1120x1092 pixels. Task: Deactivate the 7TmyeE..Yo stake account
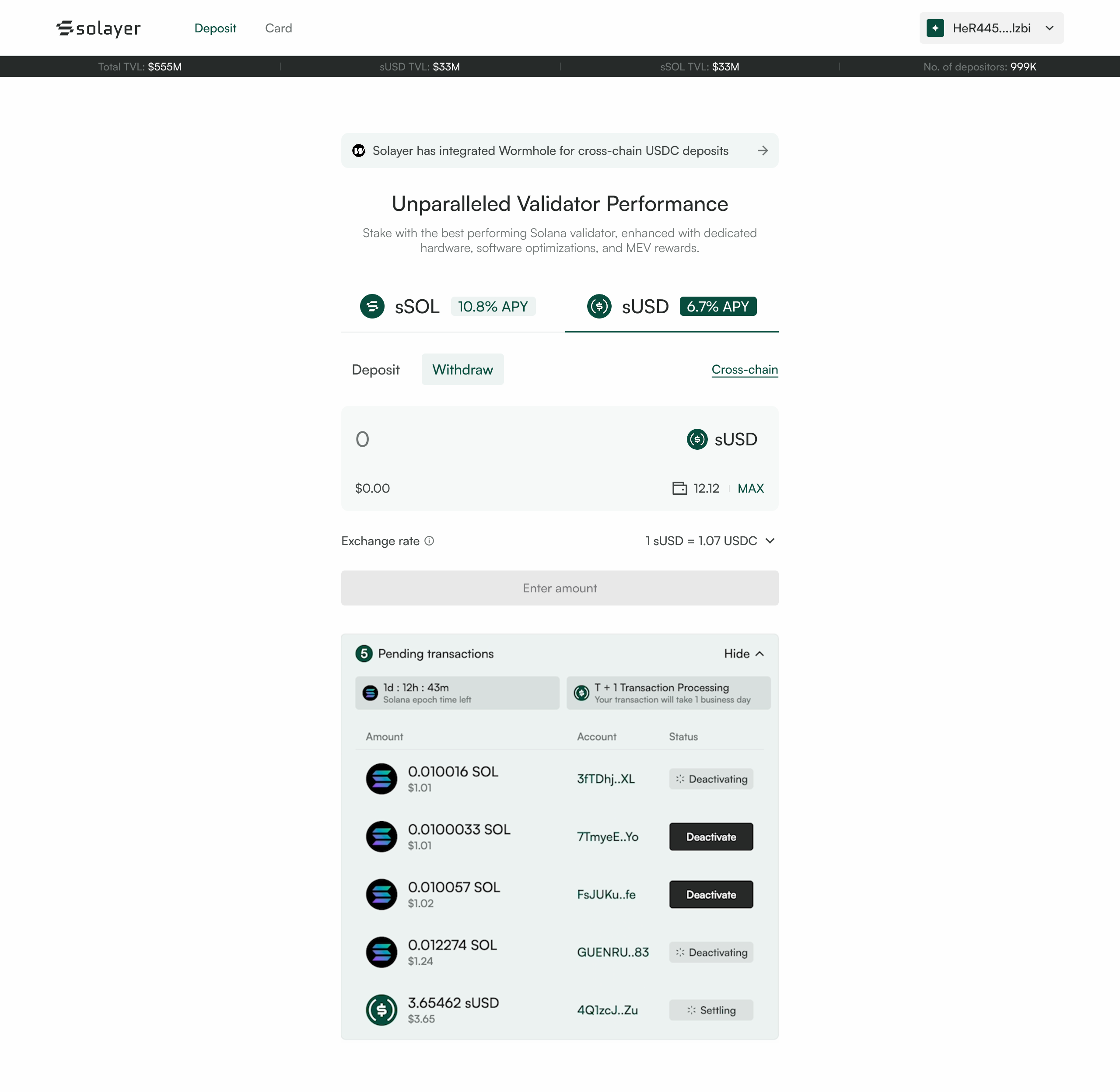(710, 837)
